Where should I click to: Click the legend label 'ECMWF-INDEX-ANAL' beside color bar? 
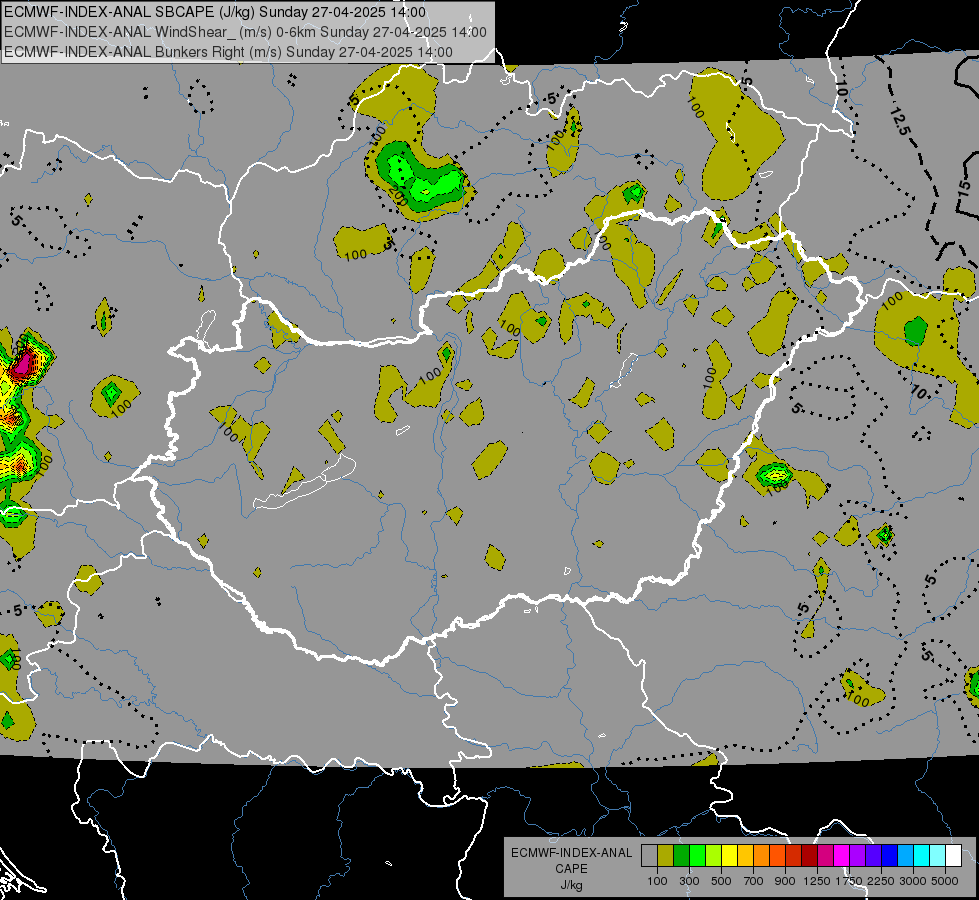(x=571, y=853)
